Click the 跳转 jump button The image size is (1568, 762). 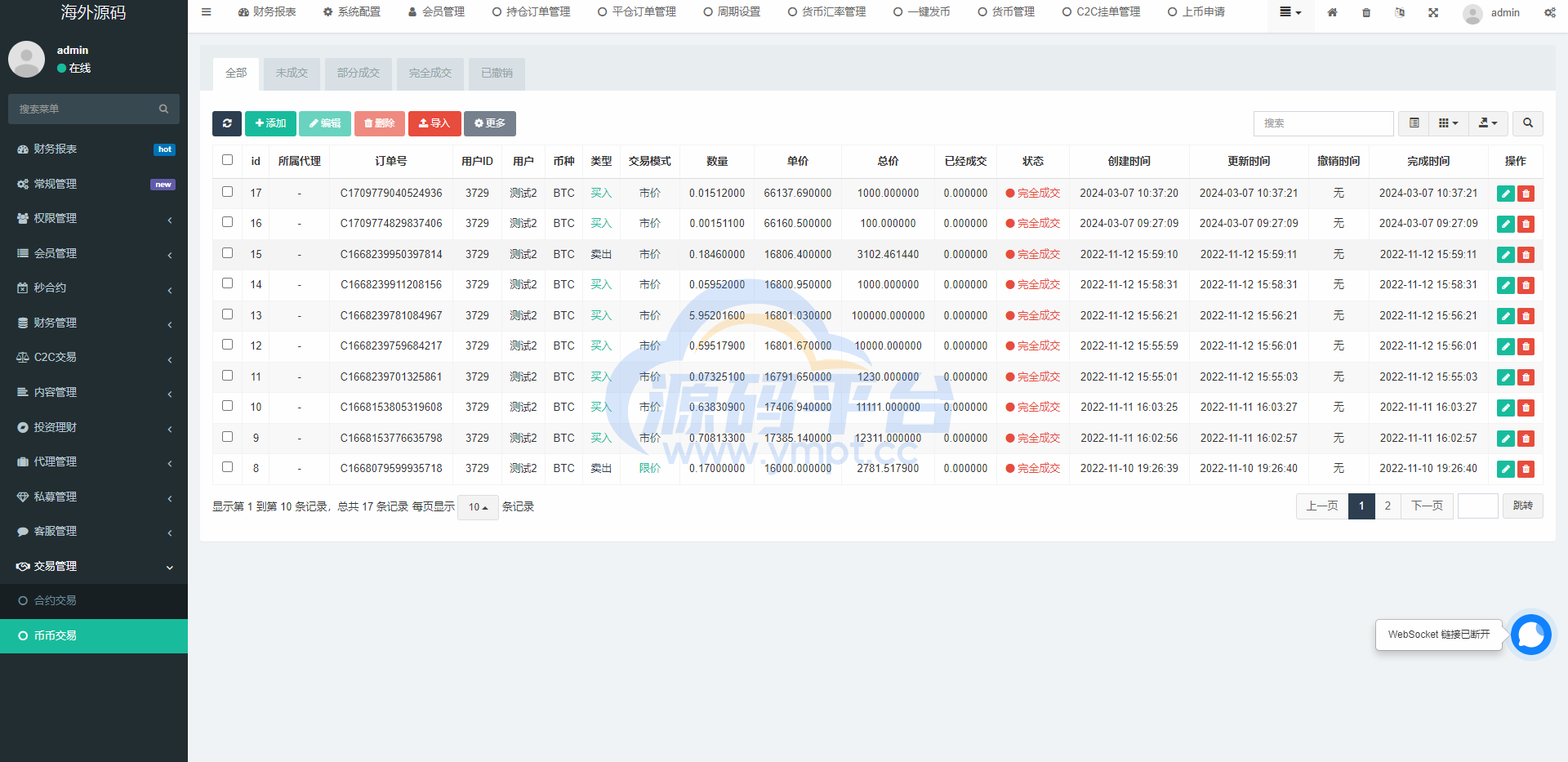coord(1522,506)
